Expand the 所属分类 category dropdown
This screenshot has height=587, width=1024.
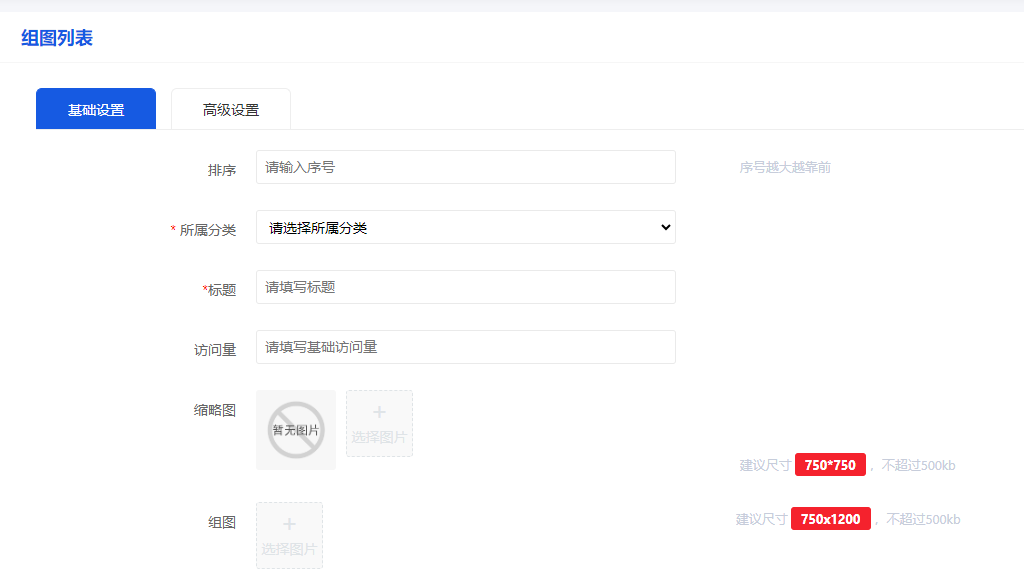(x=465, y=227)
